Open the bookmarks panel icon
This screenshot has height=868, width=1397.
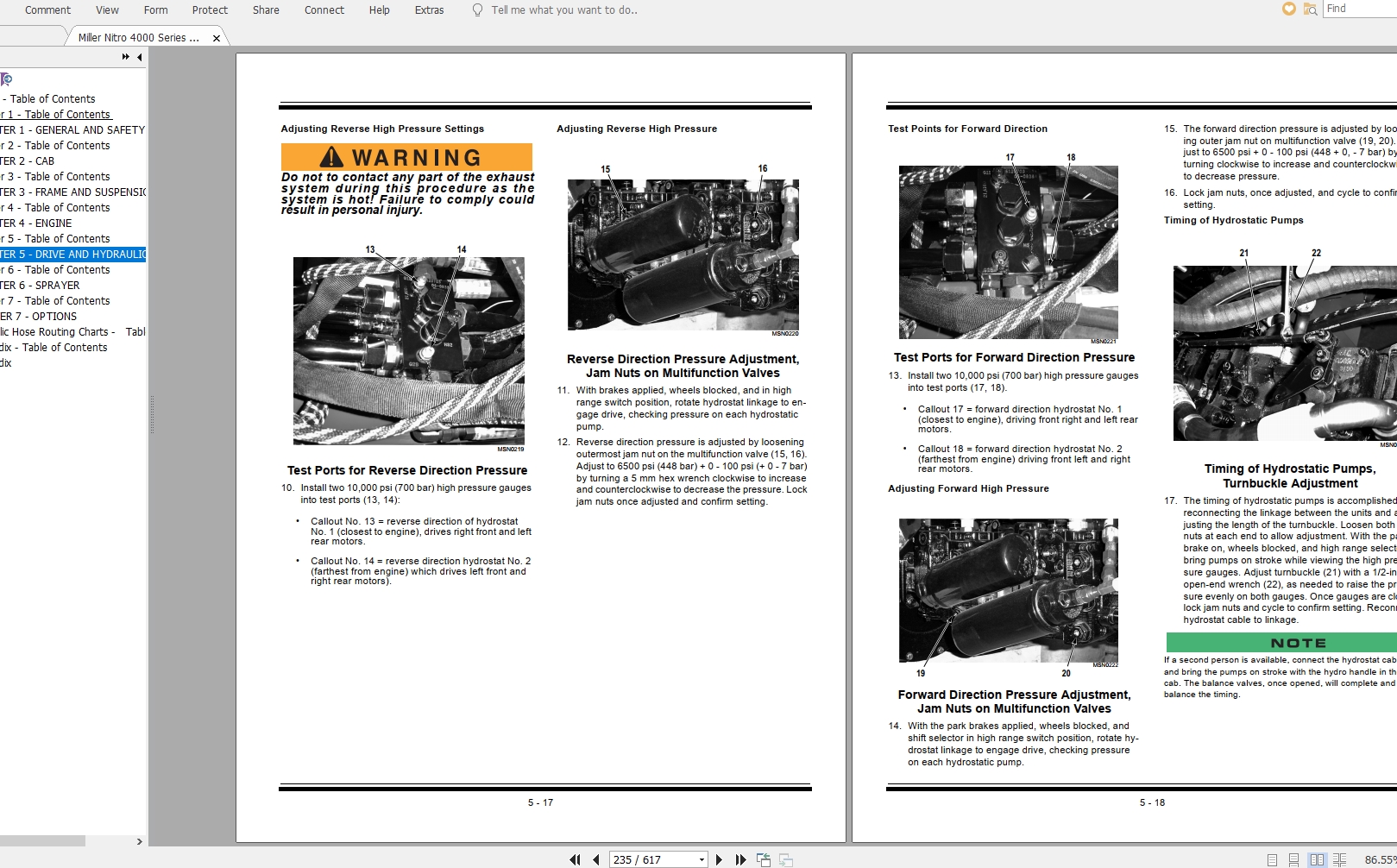click(6, 79)
